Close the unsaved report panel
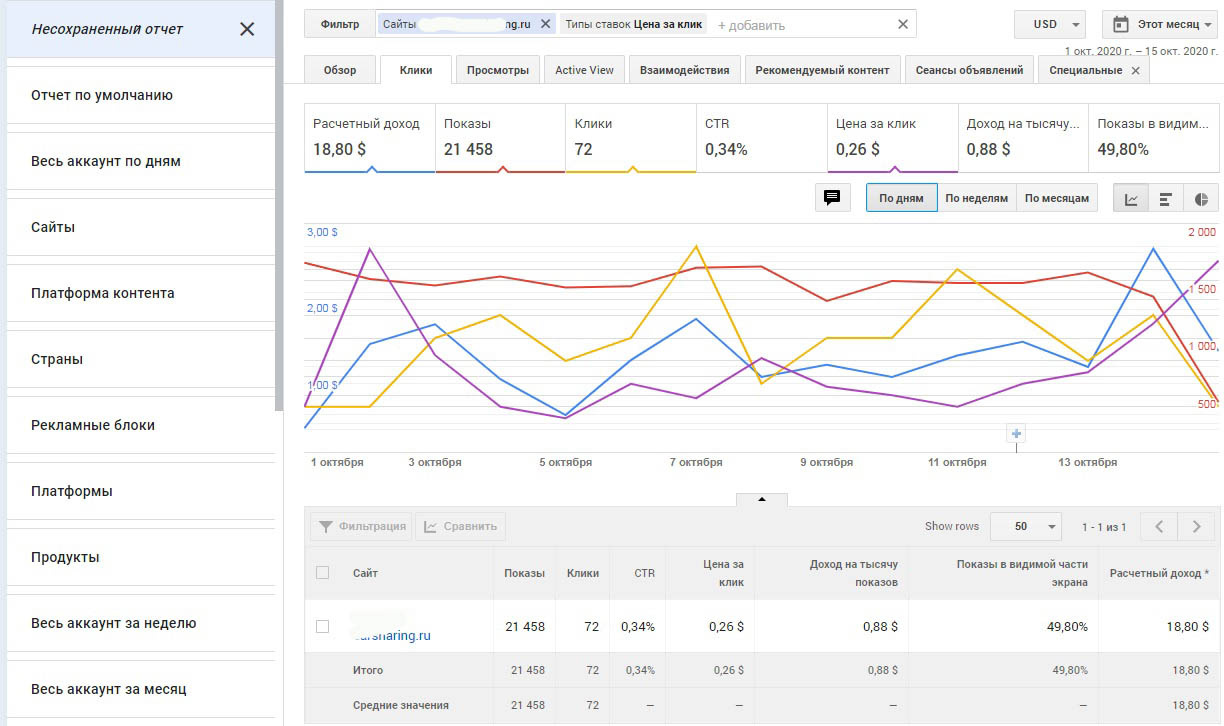1224x726 pixels. 247,29
